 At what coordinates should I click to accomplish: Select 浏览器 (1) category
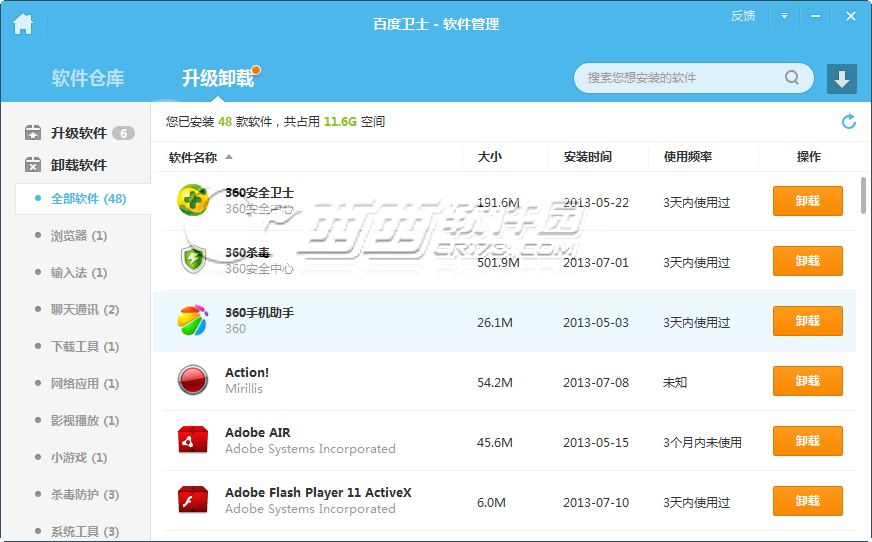[78, 236]
